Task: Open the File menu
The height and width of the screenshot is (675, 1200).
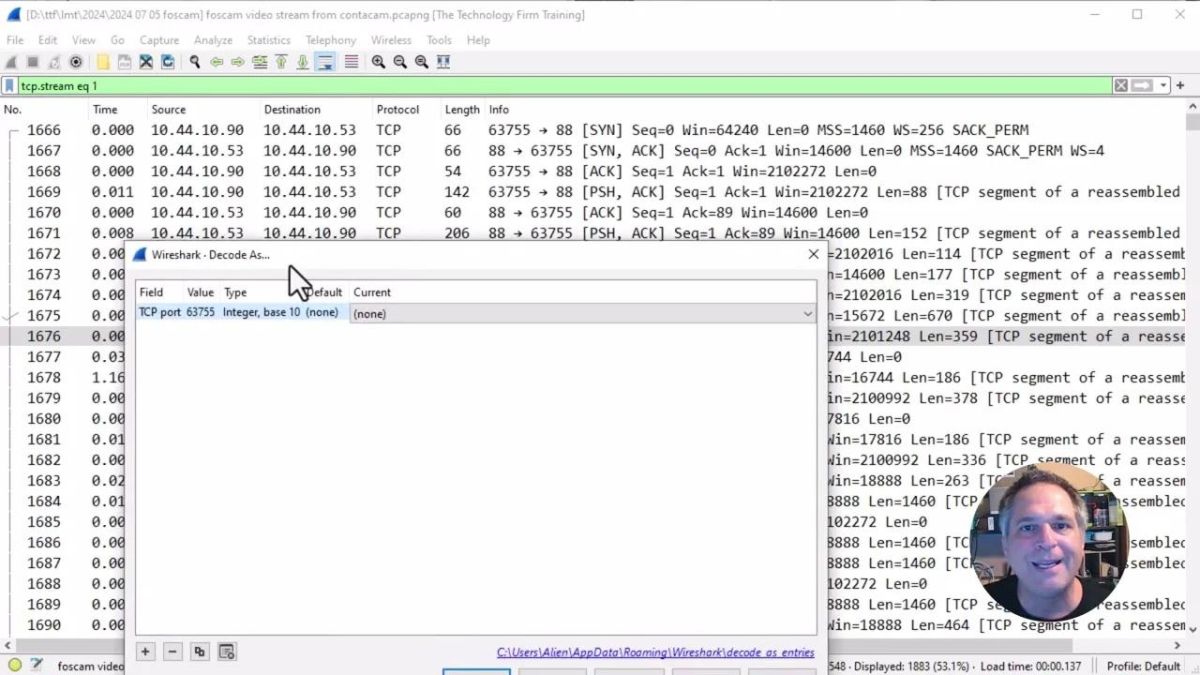Action: 15,40
